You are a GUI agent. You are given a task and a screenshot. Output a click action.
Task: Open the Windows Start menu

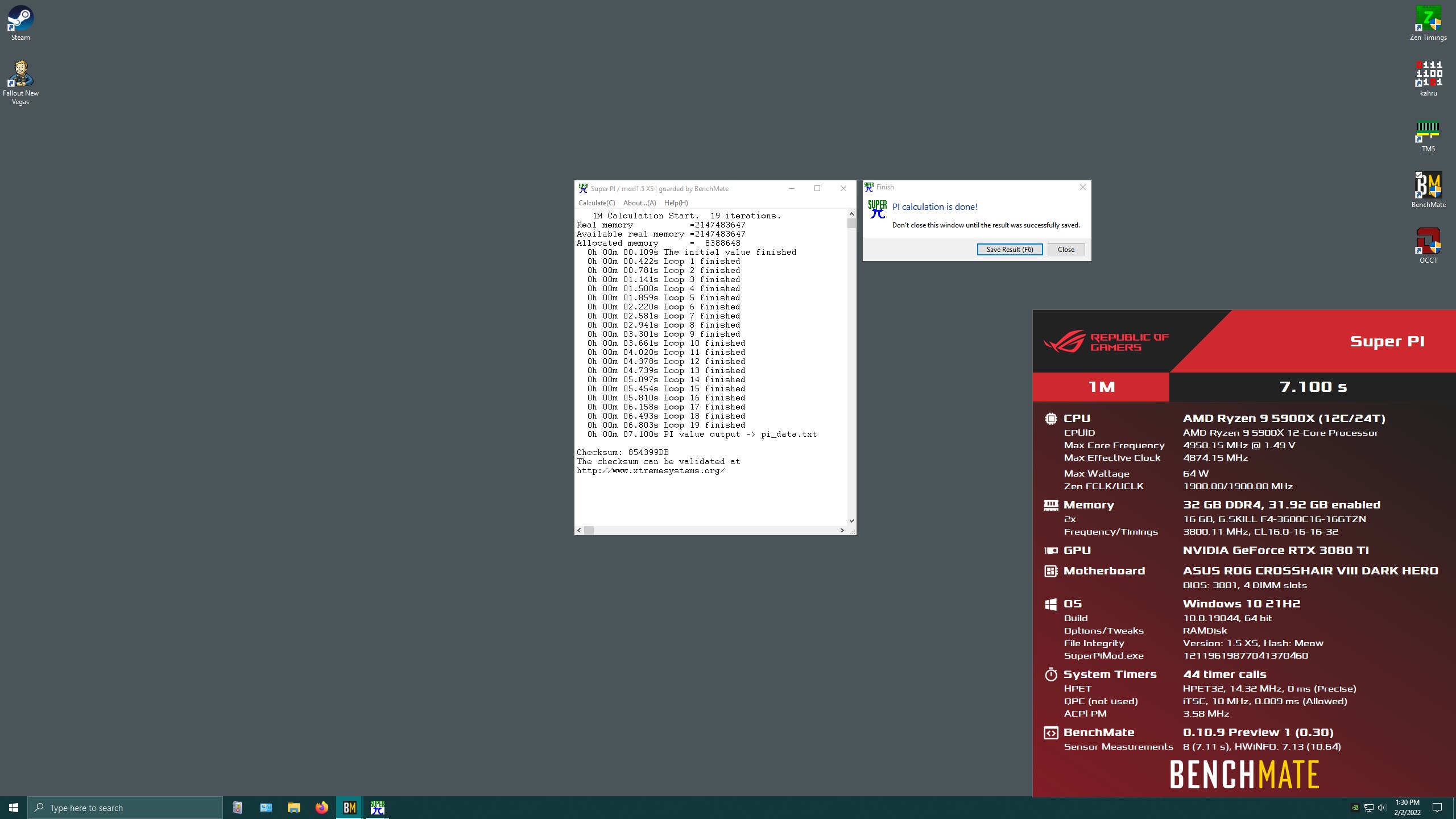pyautogui.click(x=14, y=808)
